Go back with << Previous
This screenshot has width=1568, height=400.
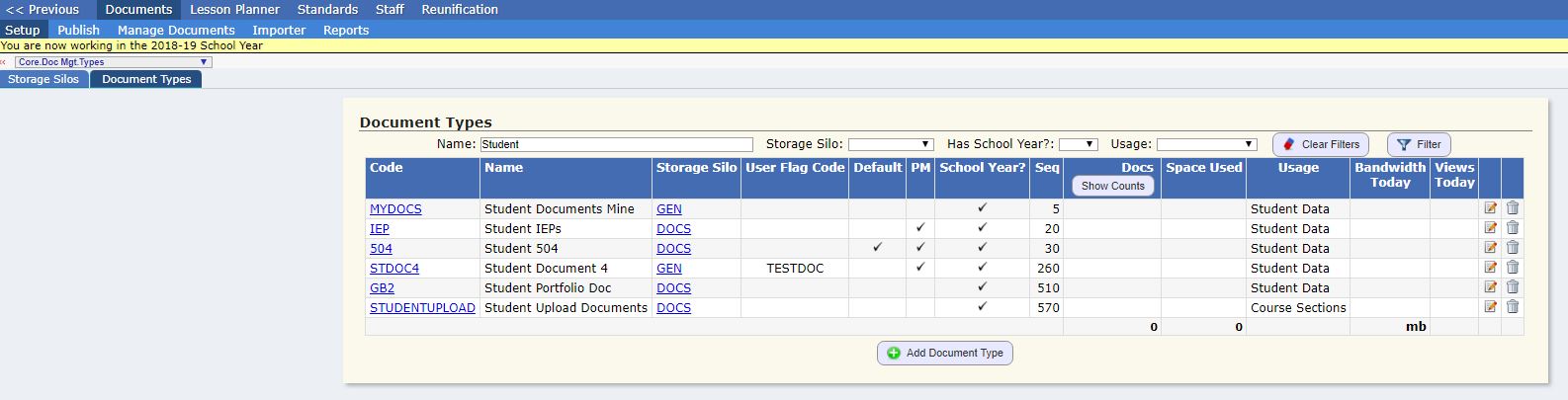pos(43,10)
